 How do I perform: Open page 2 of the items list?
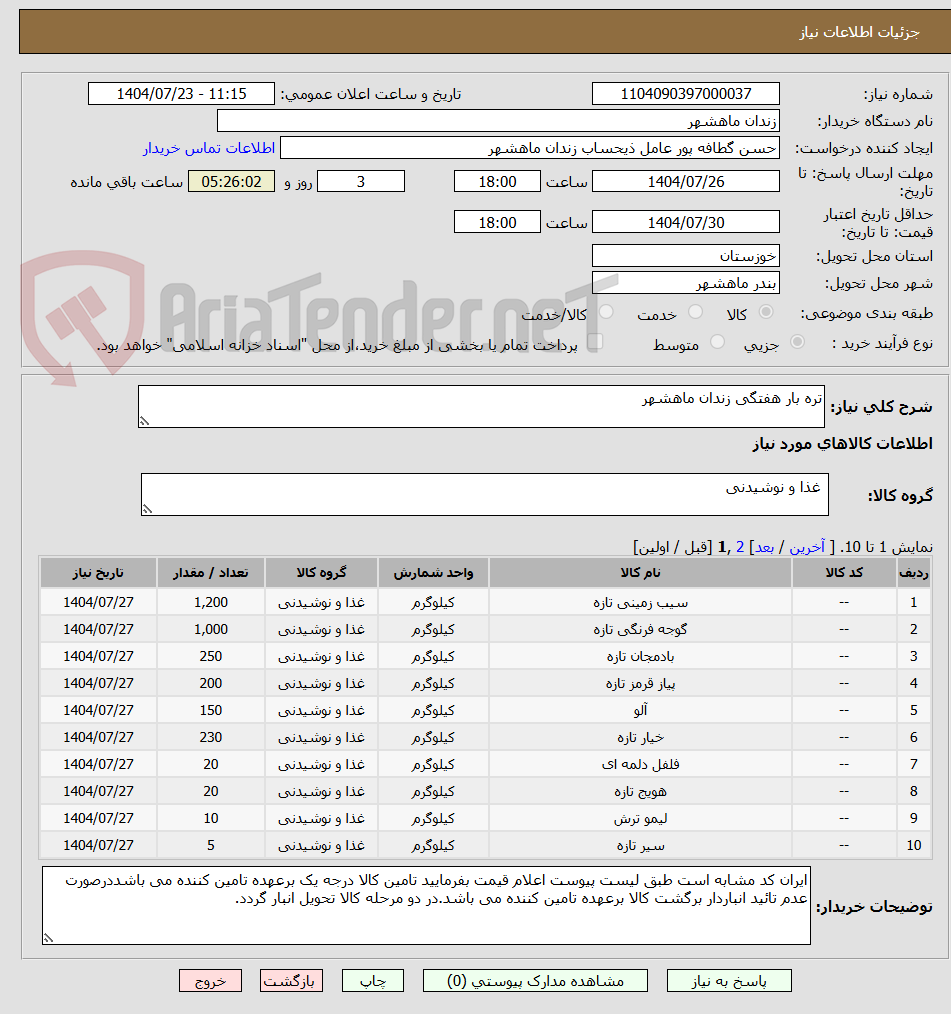740,548
